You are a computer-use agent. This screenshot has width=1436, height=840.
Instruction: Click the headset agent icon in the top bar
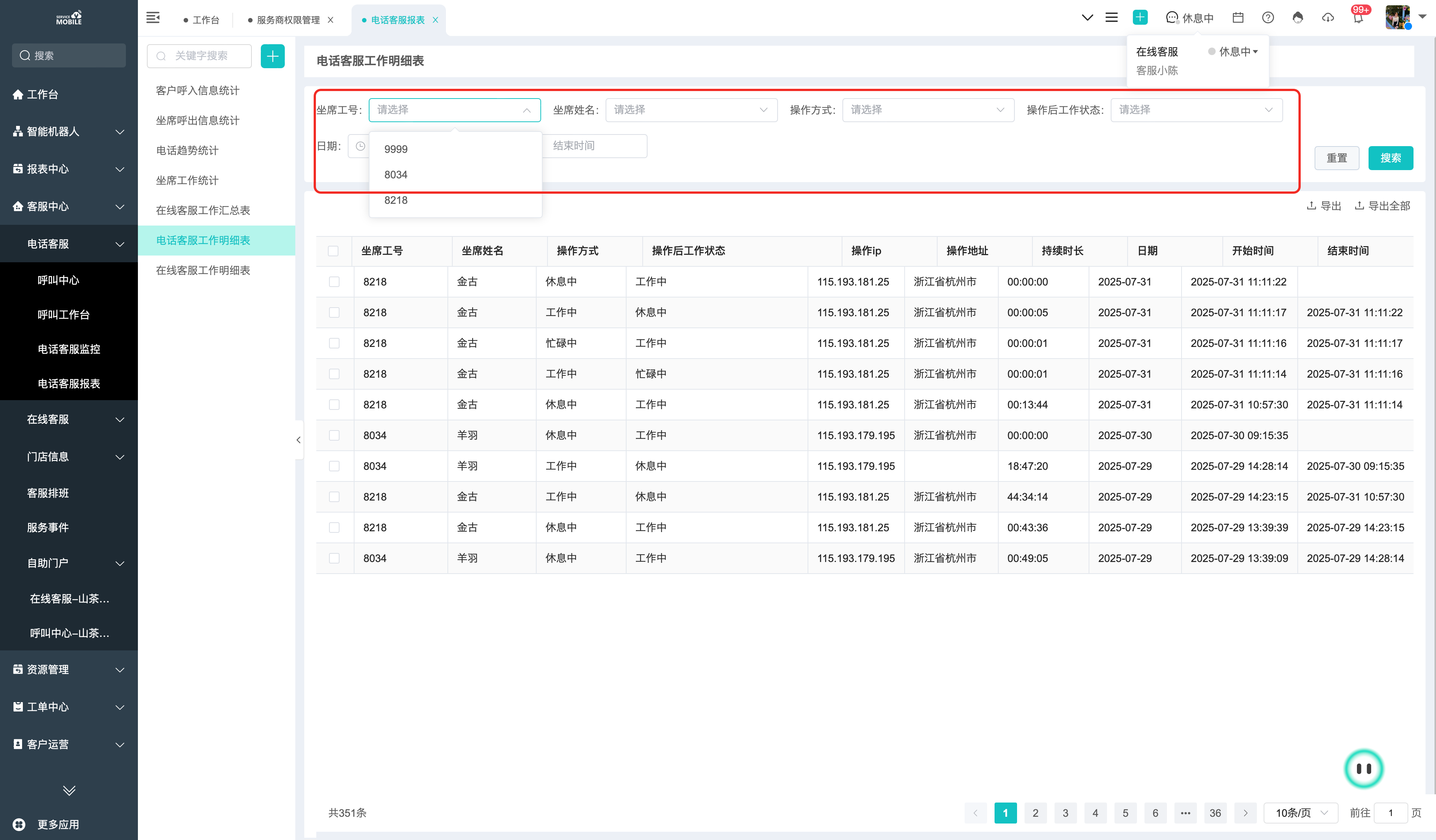[x=1297, y=18]
